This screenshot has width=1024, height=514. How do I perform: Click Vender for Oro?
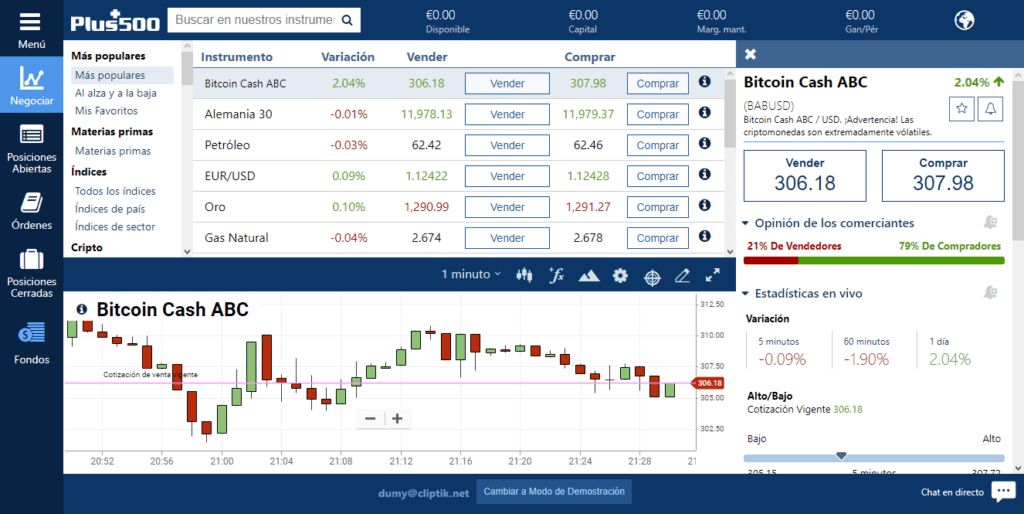tap(507, 207)
